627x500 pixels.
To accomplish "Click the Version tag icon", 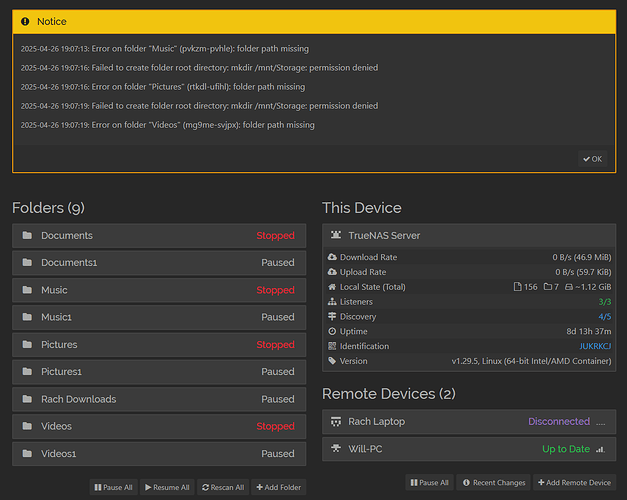I will pos(332,361).
